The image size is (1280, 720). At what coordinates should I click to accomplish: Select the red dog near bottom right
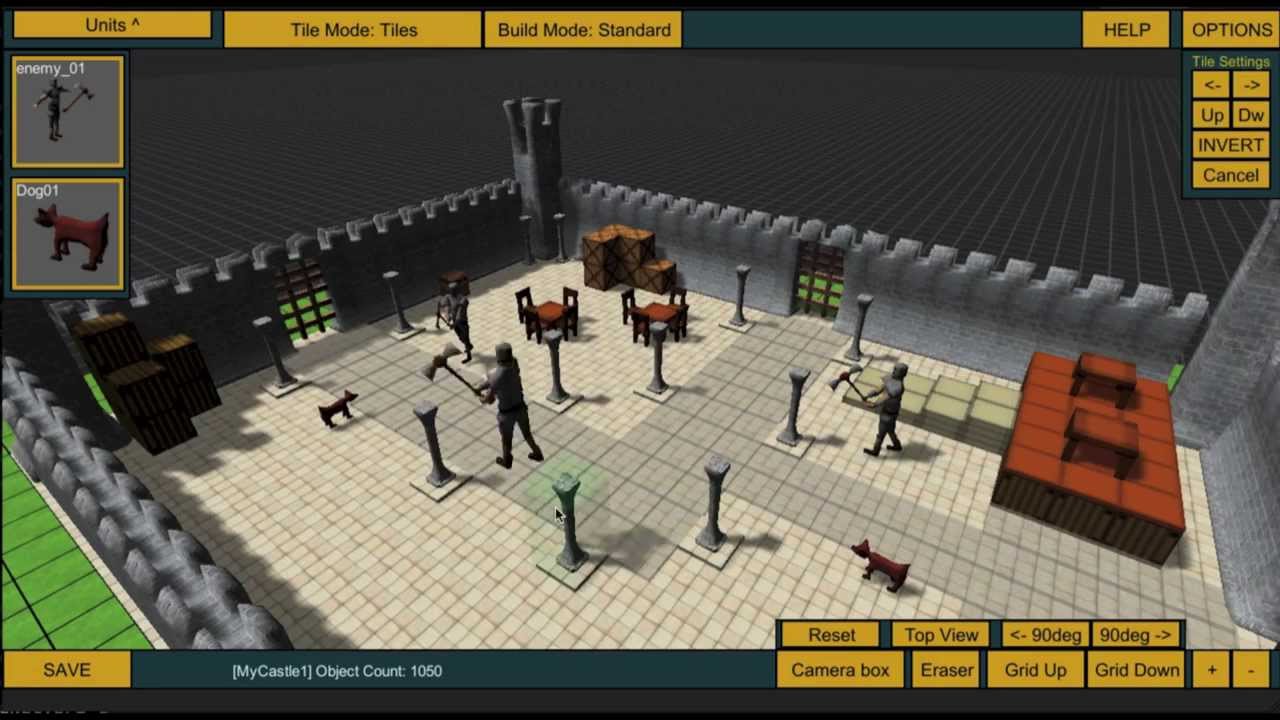tap(880, 565)
